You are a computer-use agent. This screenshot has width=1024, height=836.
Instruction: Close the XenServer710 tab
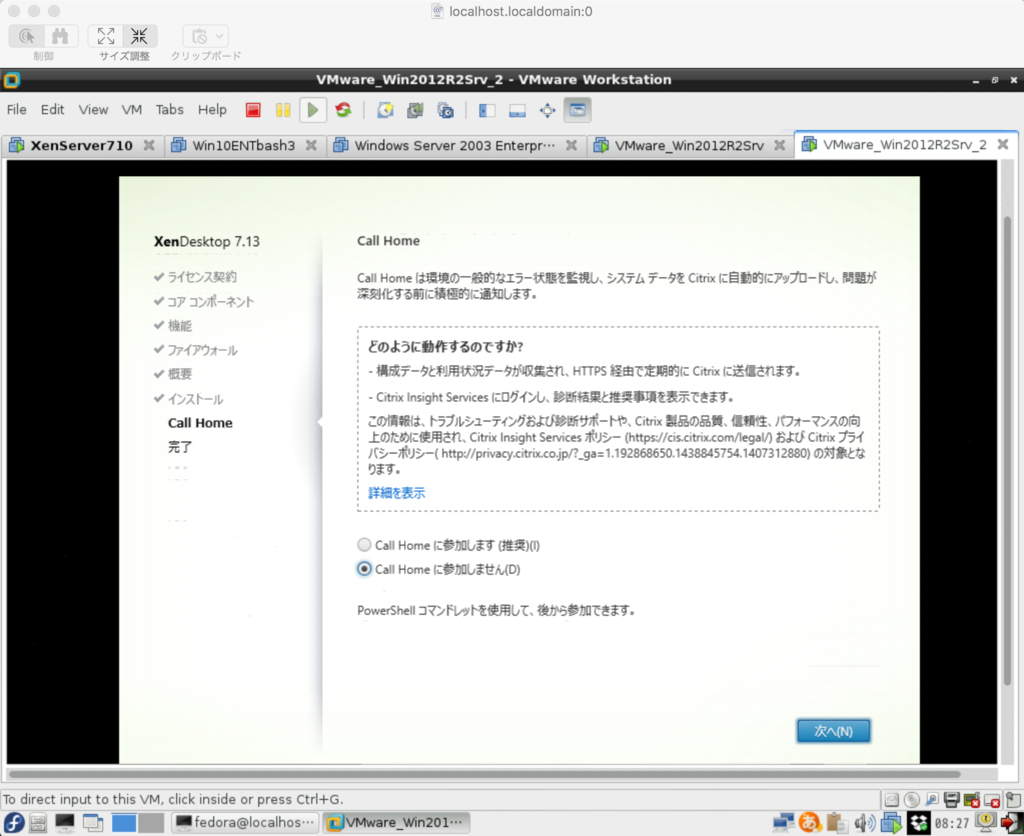[149, 145]
